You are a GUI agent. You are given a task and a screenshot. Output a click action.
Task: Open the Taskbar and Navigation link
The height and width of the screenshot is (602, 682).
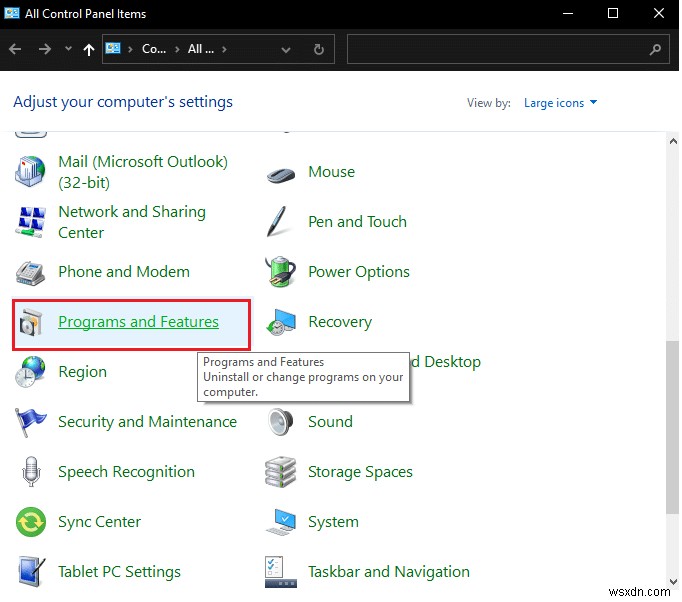389,572
